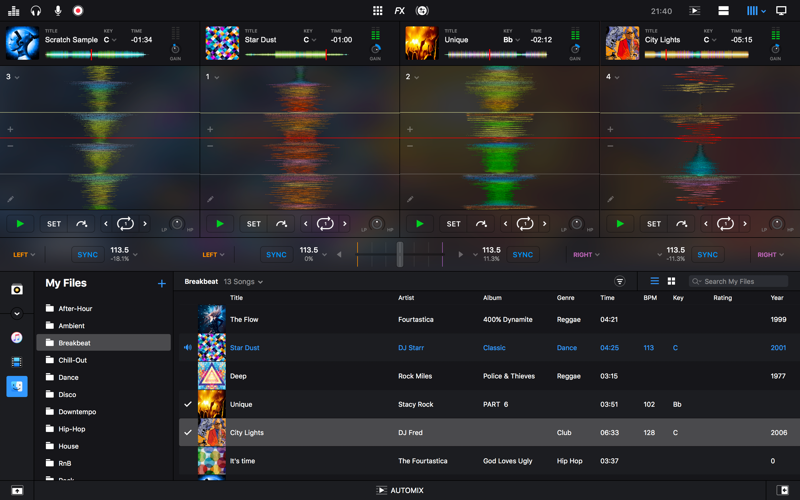Open the video library source icon
The height and width of the screenshot is (500, 800).
(x=17, y=362)
